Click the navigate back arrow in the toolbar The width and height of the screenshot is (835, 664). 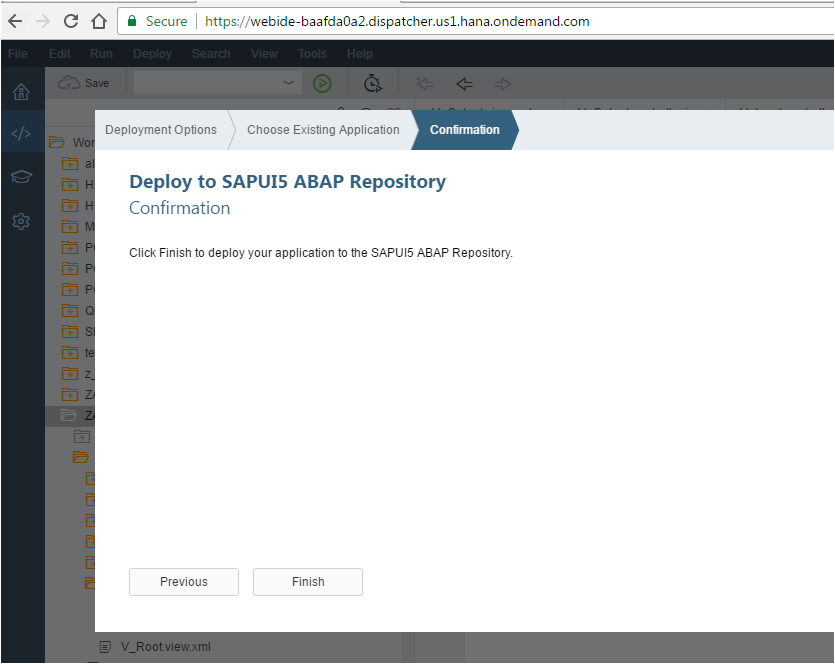[x=464, y=84]
